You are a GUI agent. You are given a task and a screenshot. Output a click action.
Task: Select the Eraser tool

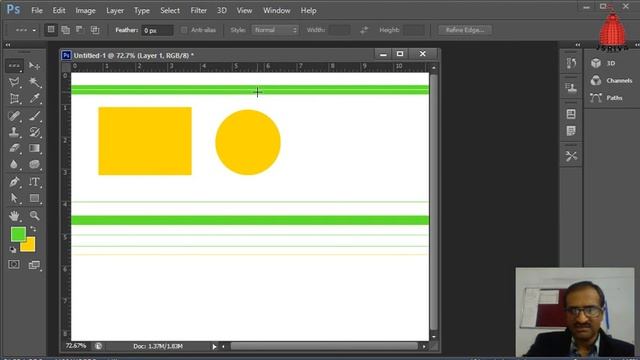point(14,149)
